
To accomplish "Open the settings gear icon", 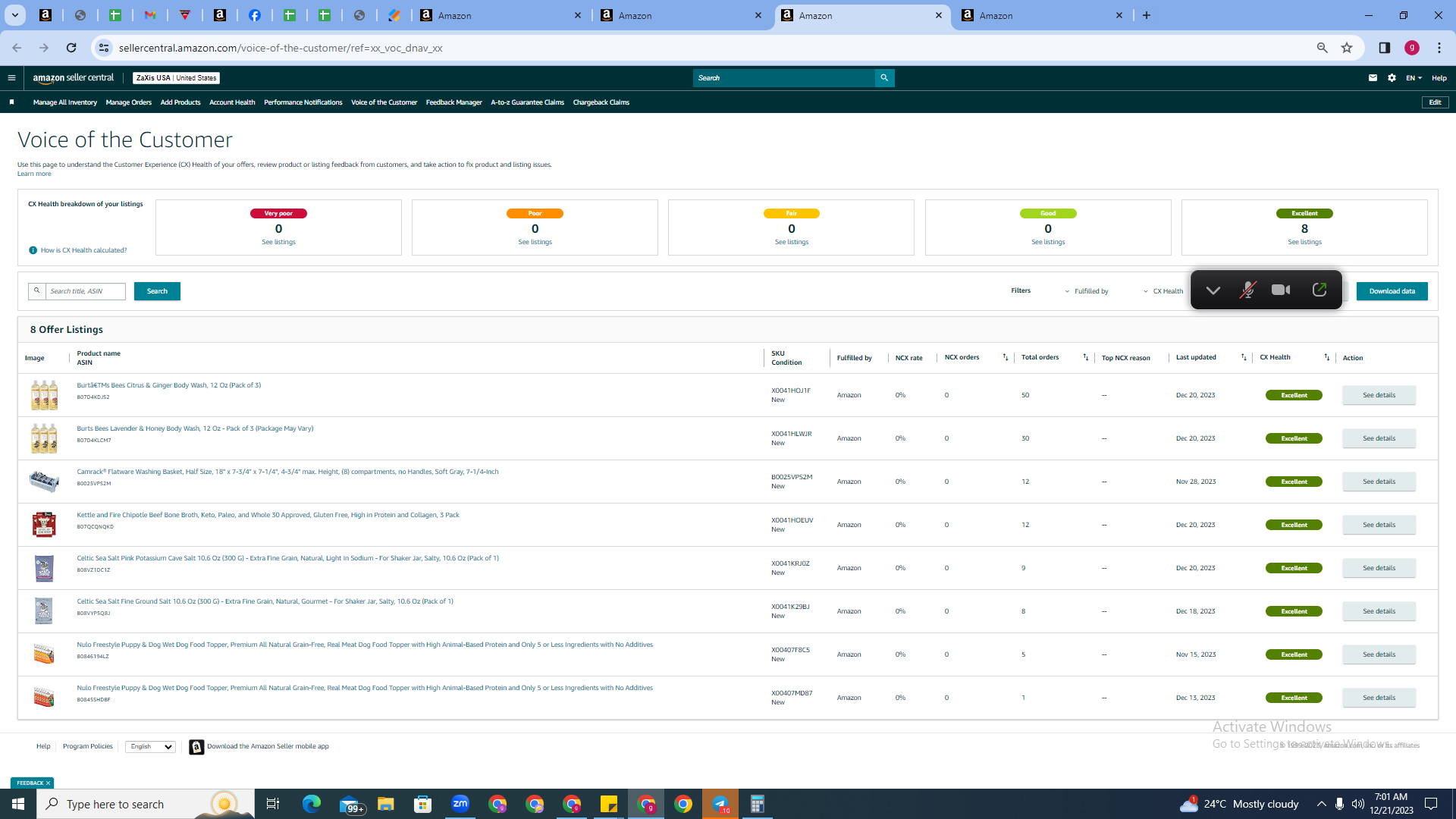I will (x=1392, y=77).
